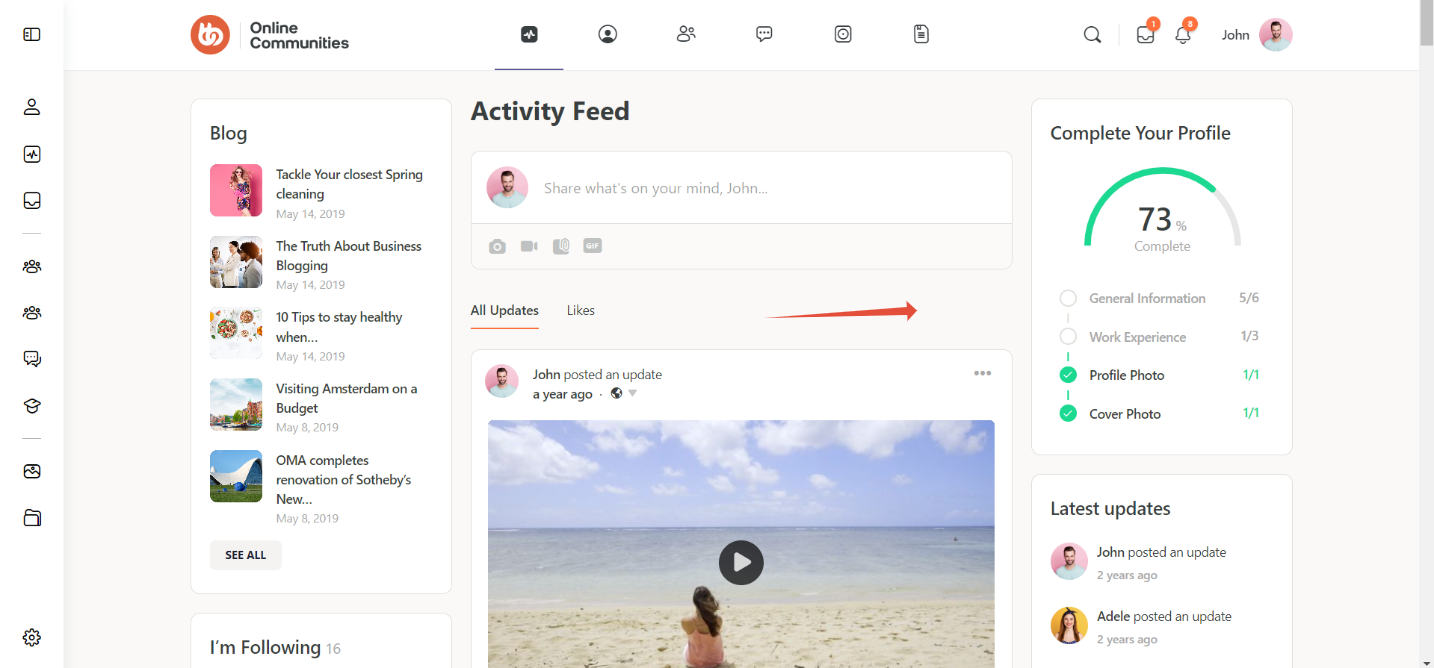Open the members icon in top navigation
1434x668 pixels.
[x=686, y=34]
